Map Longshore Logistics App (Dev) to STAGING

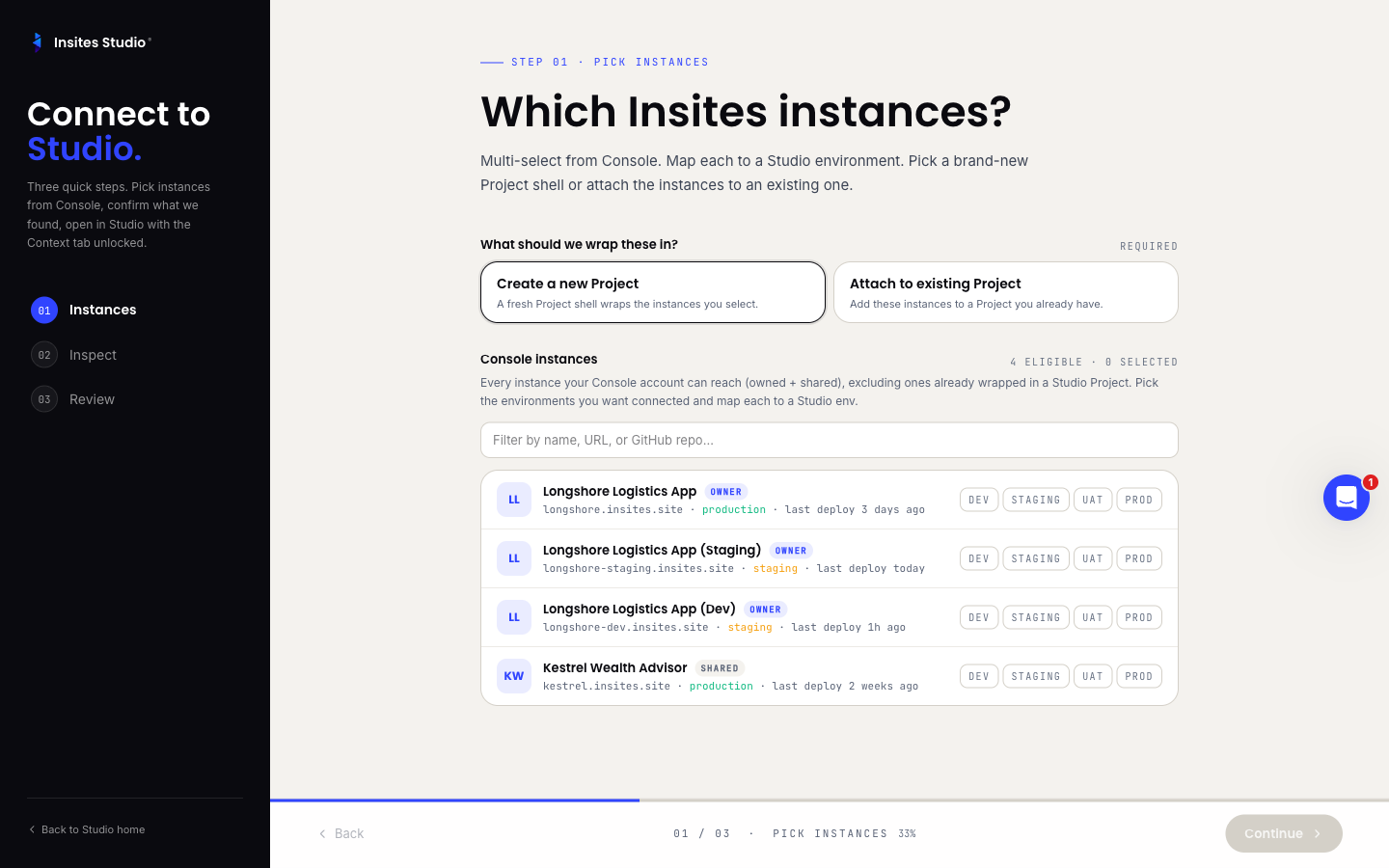pyautogui.click(x=1036, y=617)
